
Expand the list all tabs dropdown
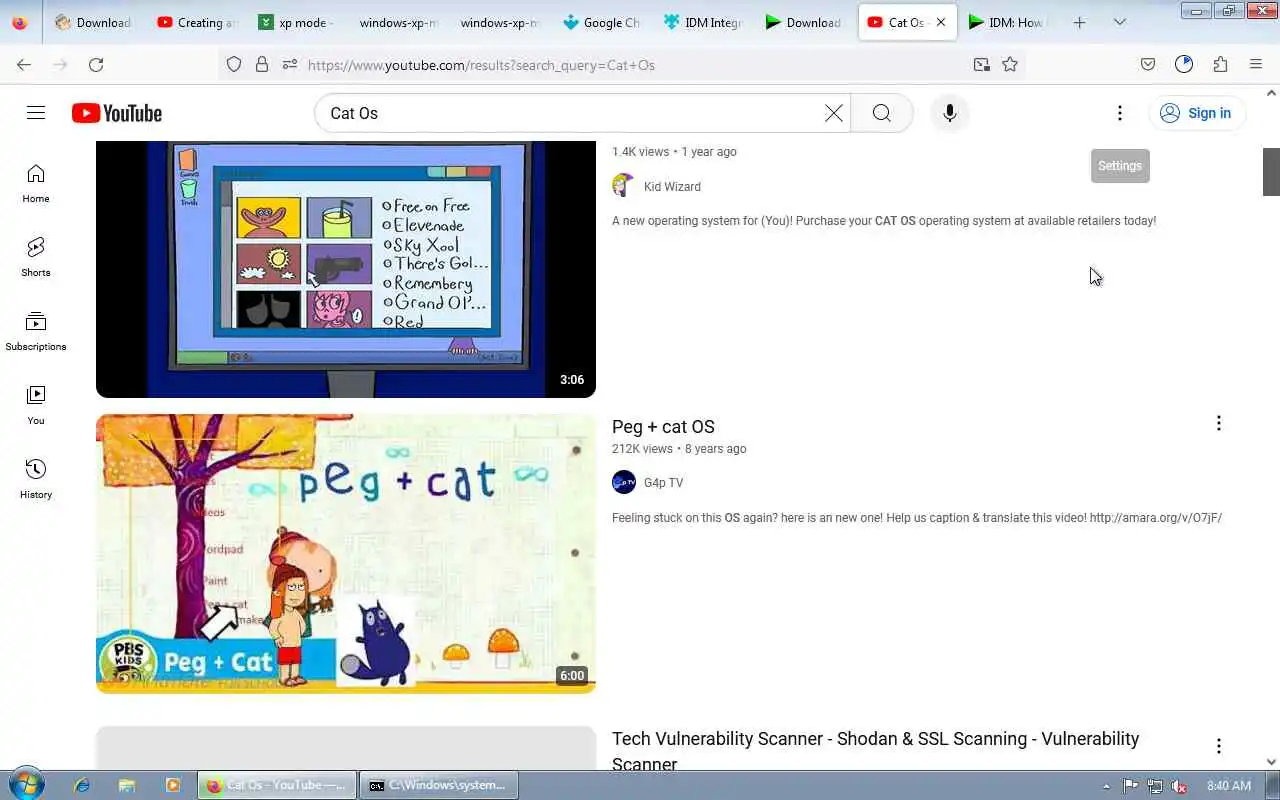1120,22
